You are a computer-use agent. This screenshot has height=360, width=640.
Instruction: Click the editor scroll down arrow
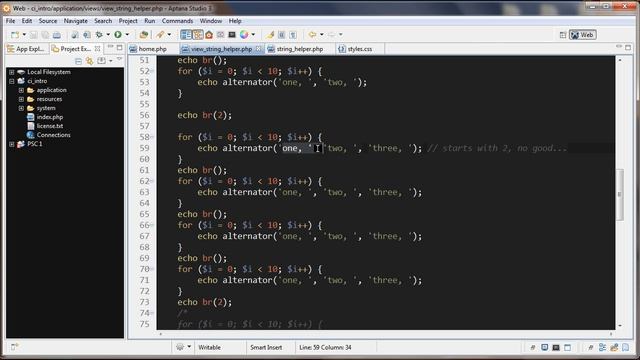click(620, 325)
